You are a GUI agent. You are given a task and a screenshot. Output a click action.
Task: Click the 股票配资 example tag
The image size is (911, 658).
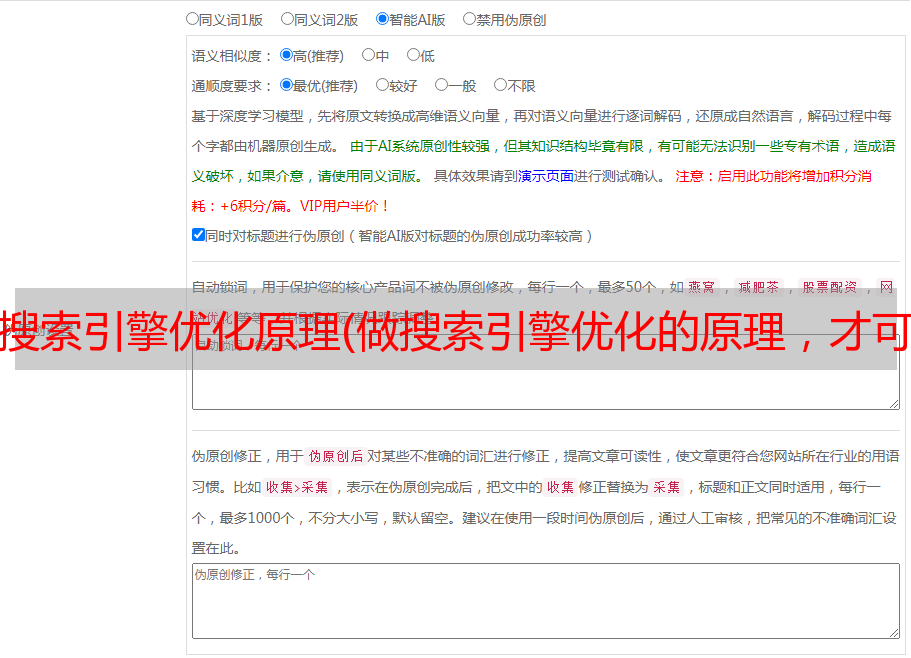point(830,287)
